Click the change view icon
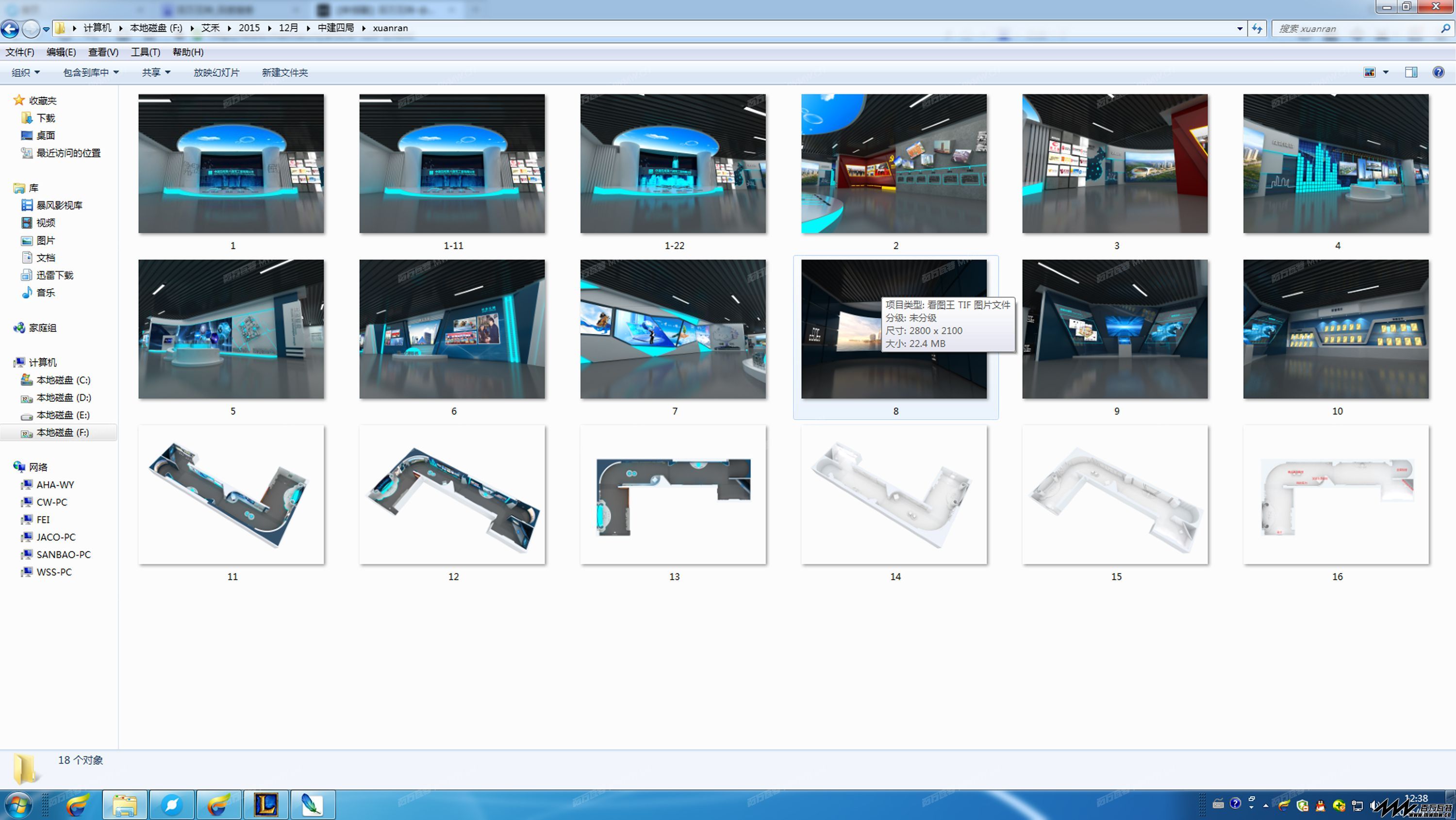This screenshot has width=1456, height=820. (x=1370, y=72)
